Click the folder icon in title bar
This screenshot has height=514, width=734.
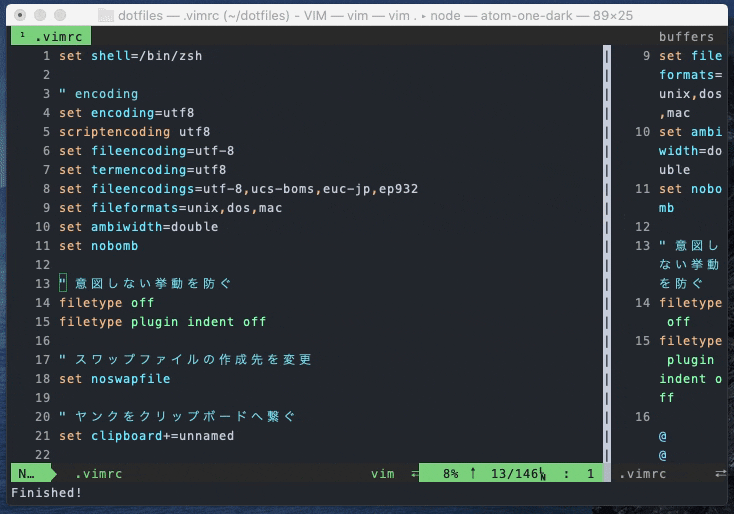(x=106, y=15)
